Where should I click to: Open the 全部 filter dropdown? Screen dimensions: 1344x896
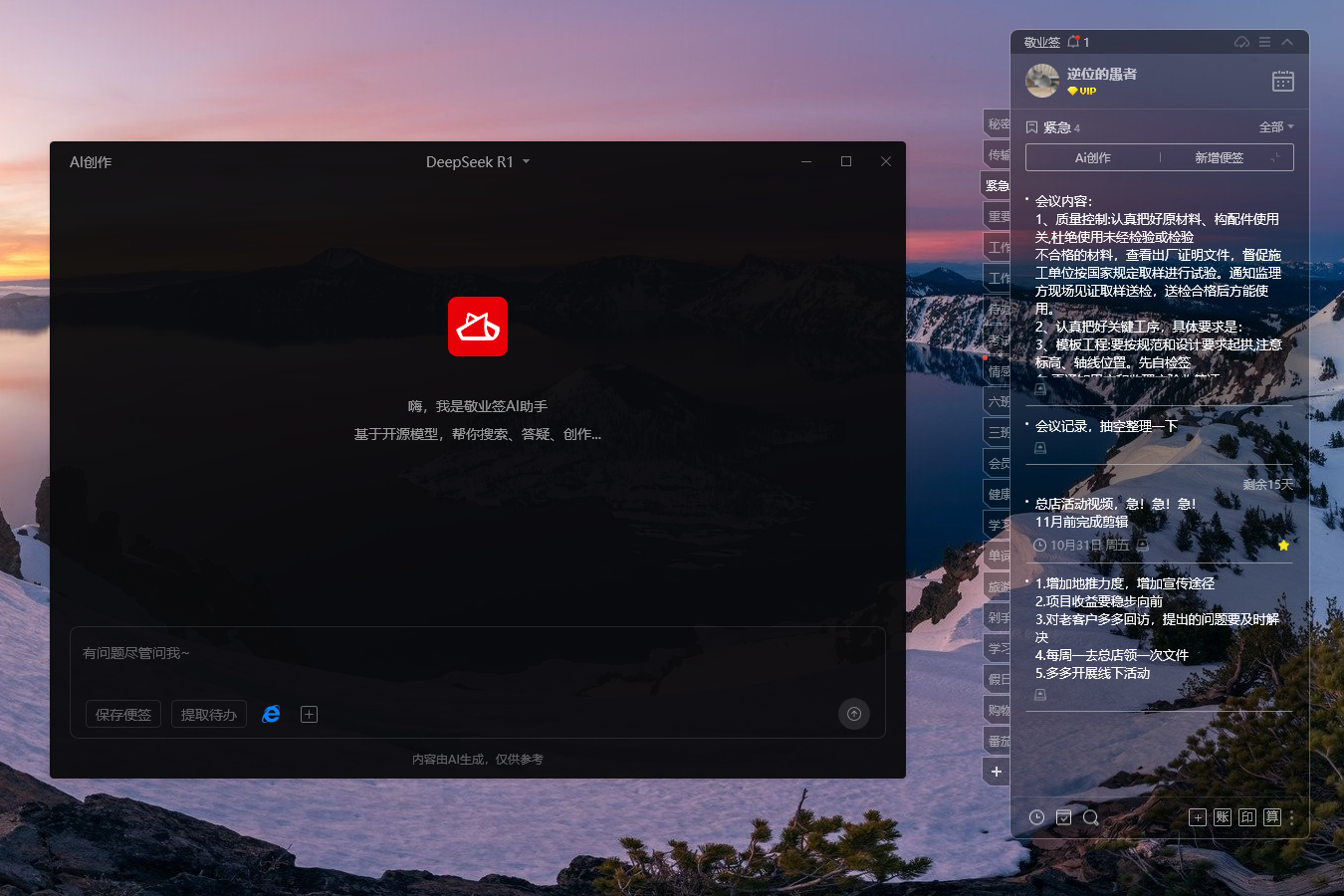point(1276,127)
